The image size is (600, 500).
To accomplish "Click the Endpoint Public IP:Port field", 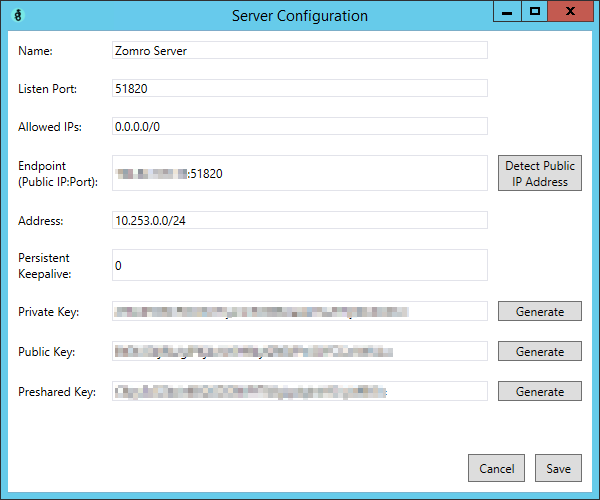I will click(x=300, y=173).
